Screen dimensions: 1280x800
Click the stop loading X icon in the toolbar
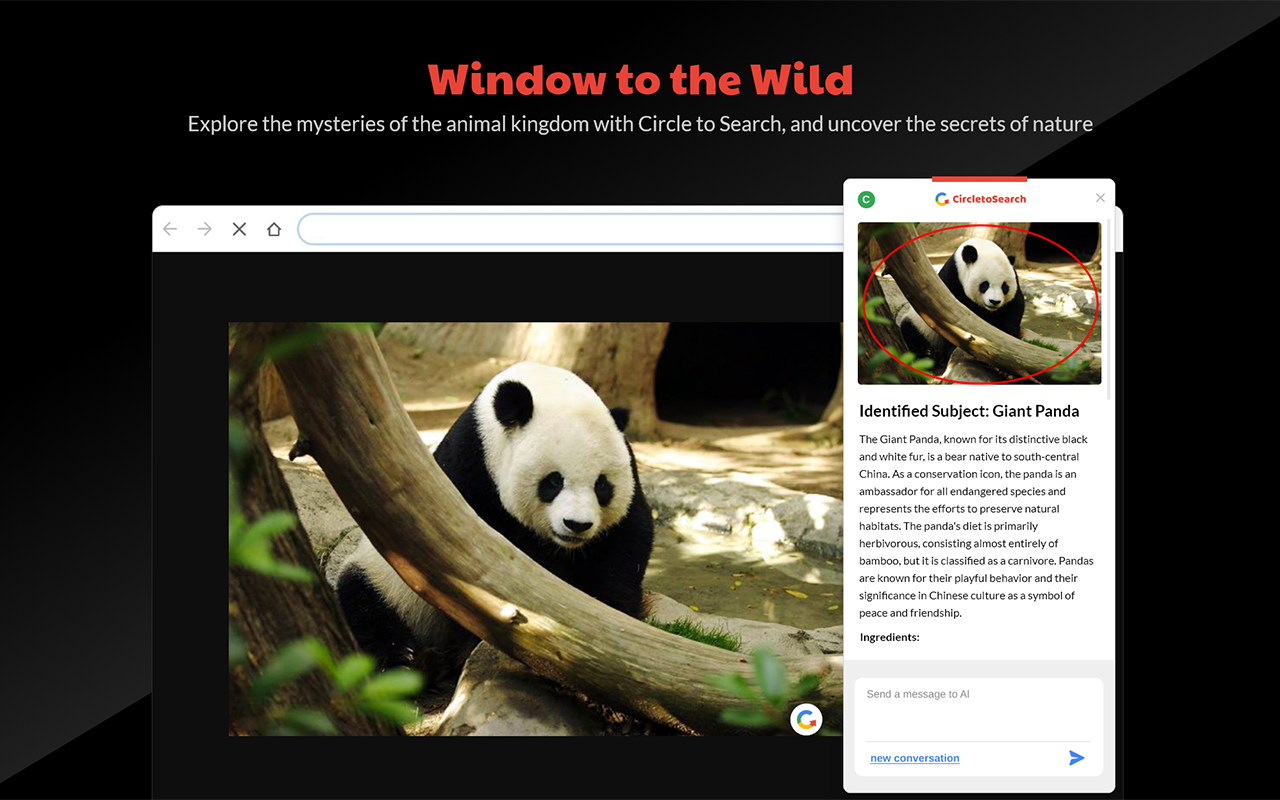click(x=239, y=229)
